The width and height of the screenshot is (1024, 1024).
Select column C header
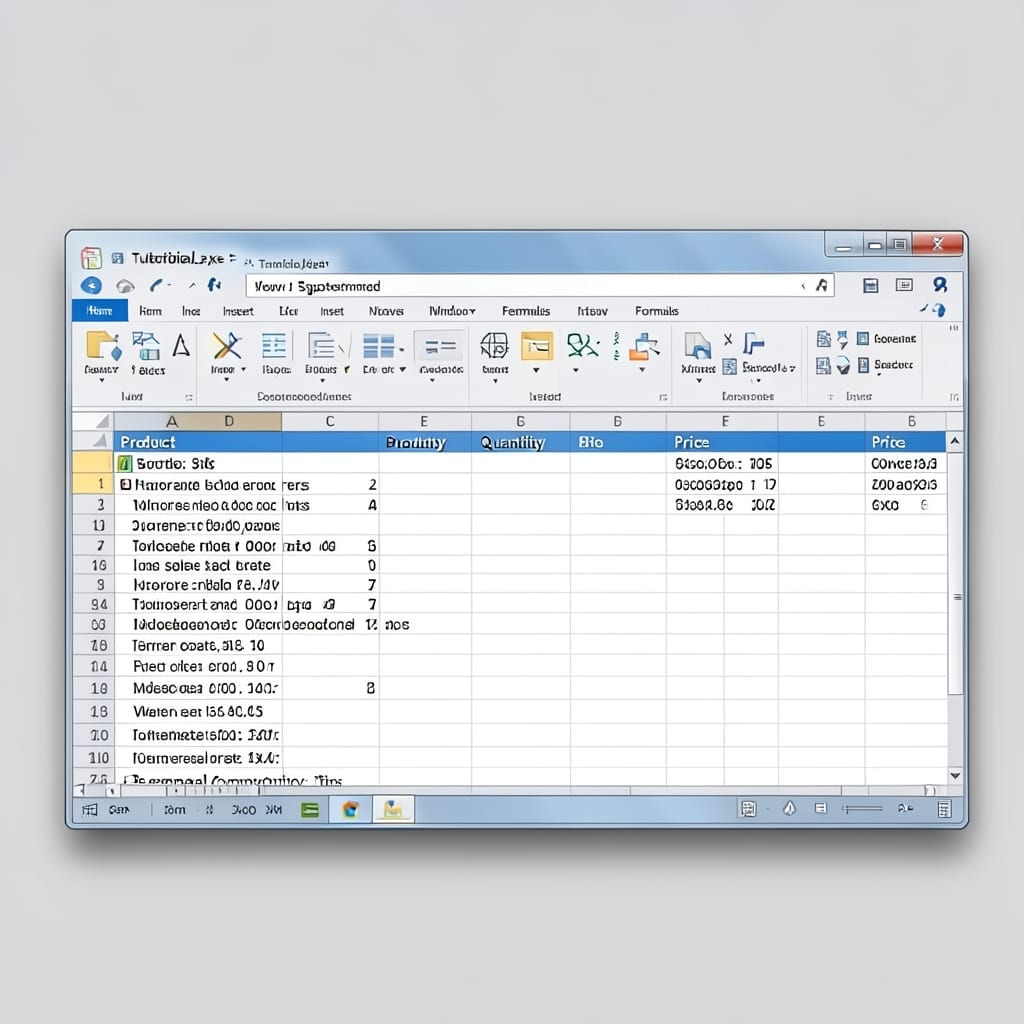point(330,421)
